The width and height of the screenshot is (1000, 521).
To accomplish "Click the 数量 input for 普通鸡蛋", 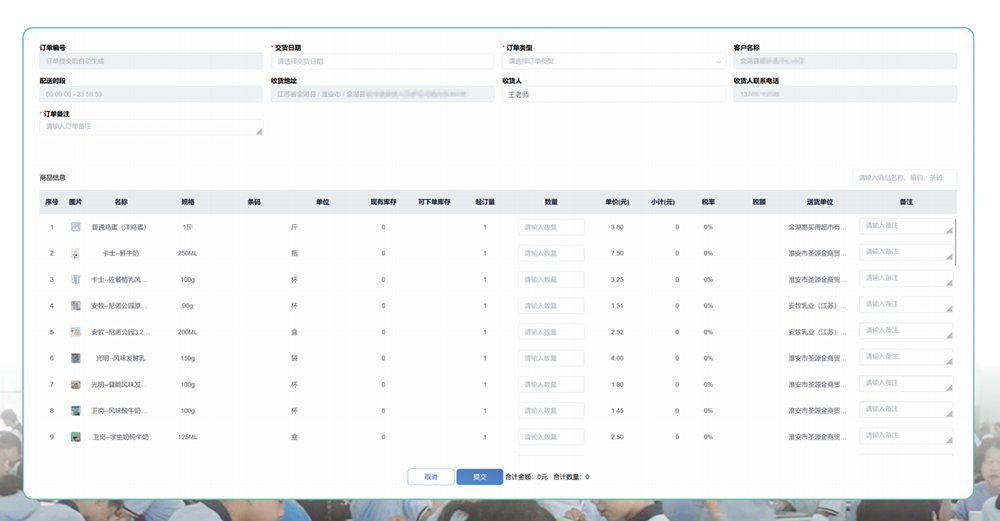I will [551, 228].
